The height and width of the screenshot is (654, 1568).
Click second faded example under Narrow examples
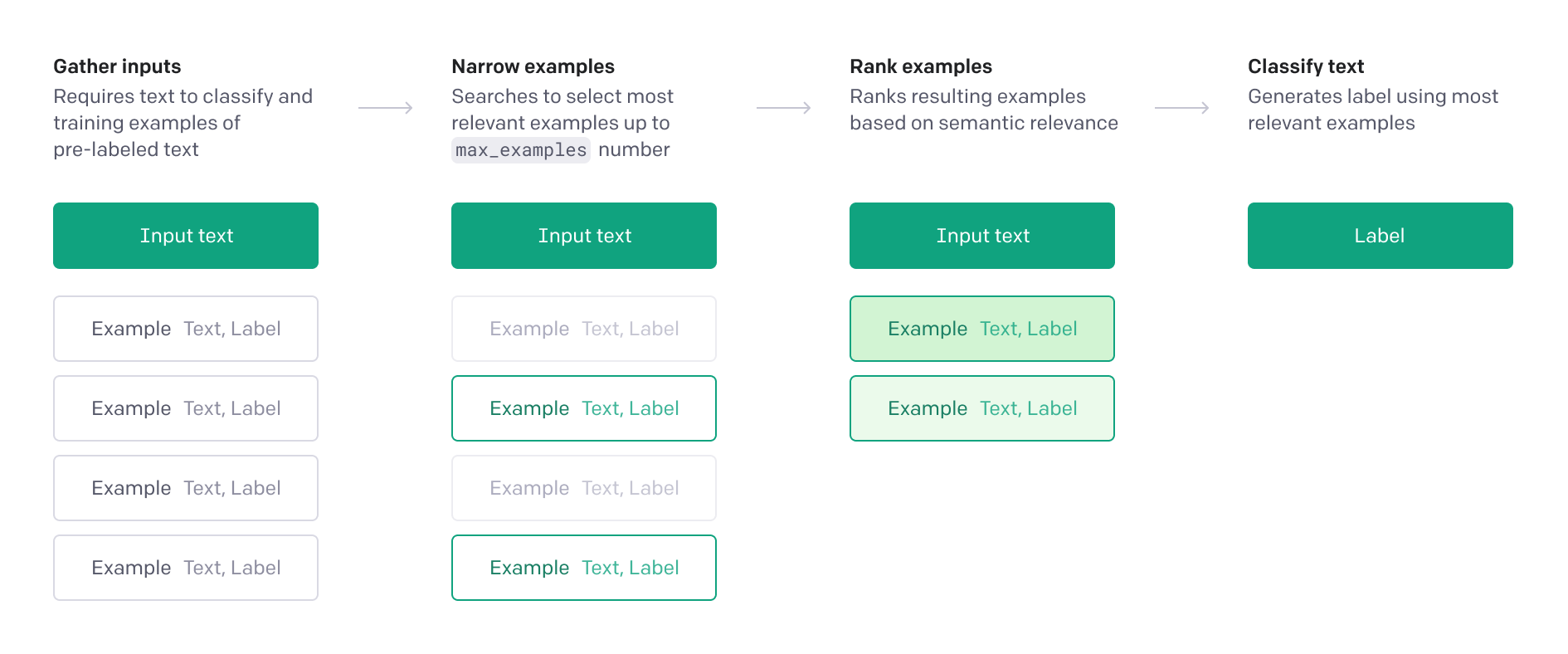[x=584, y=488]
